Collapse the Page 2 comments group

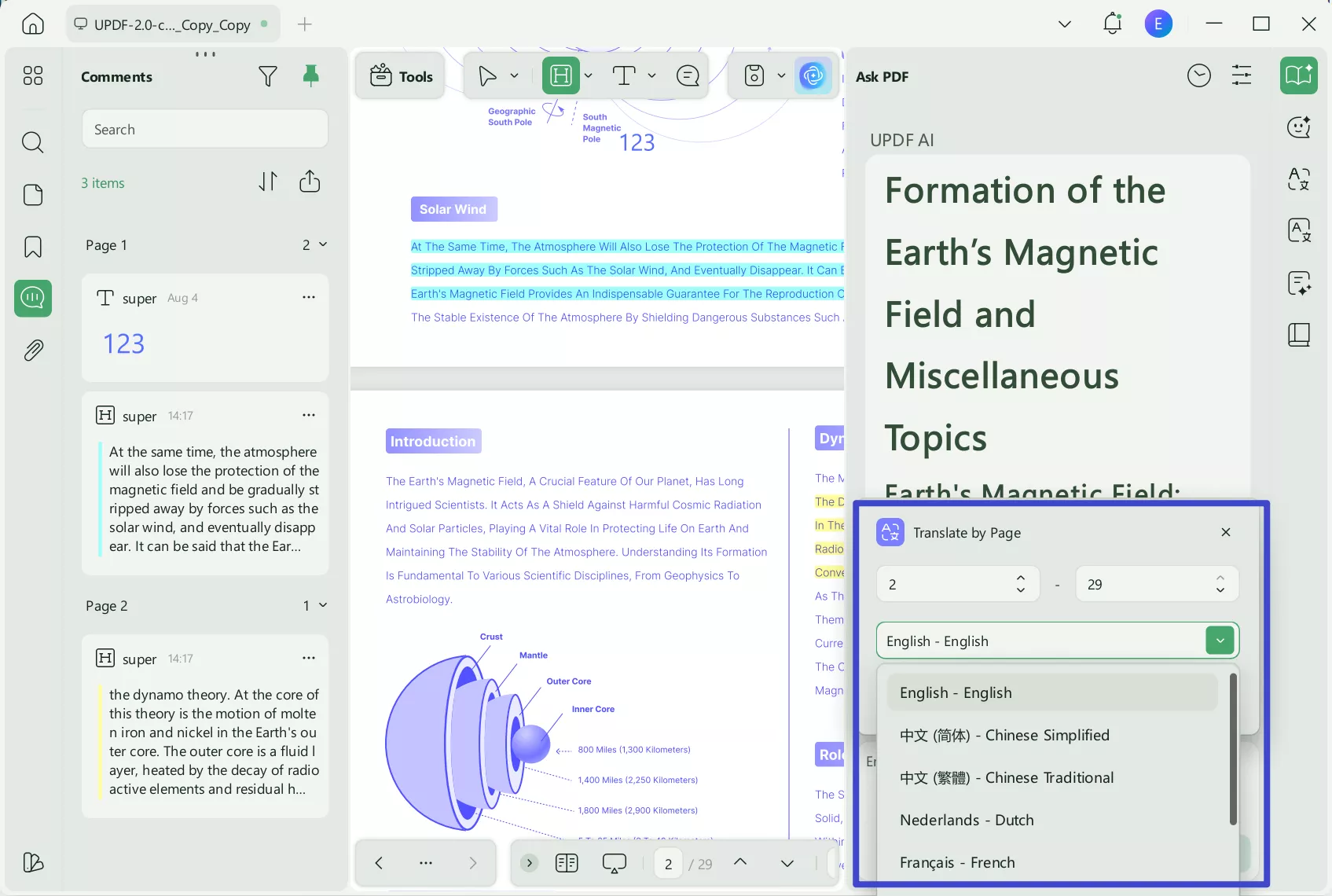pyautogui.click(x=322, y=605)
